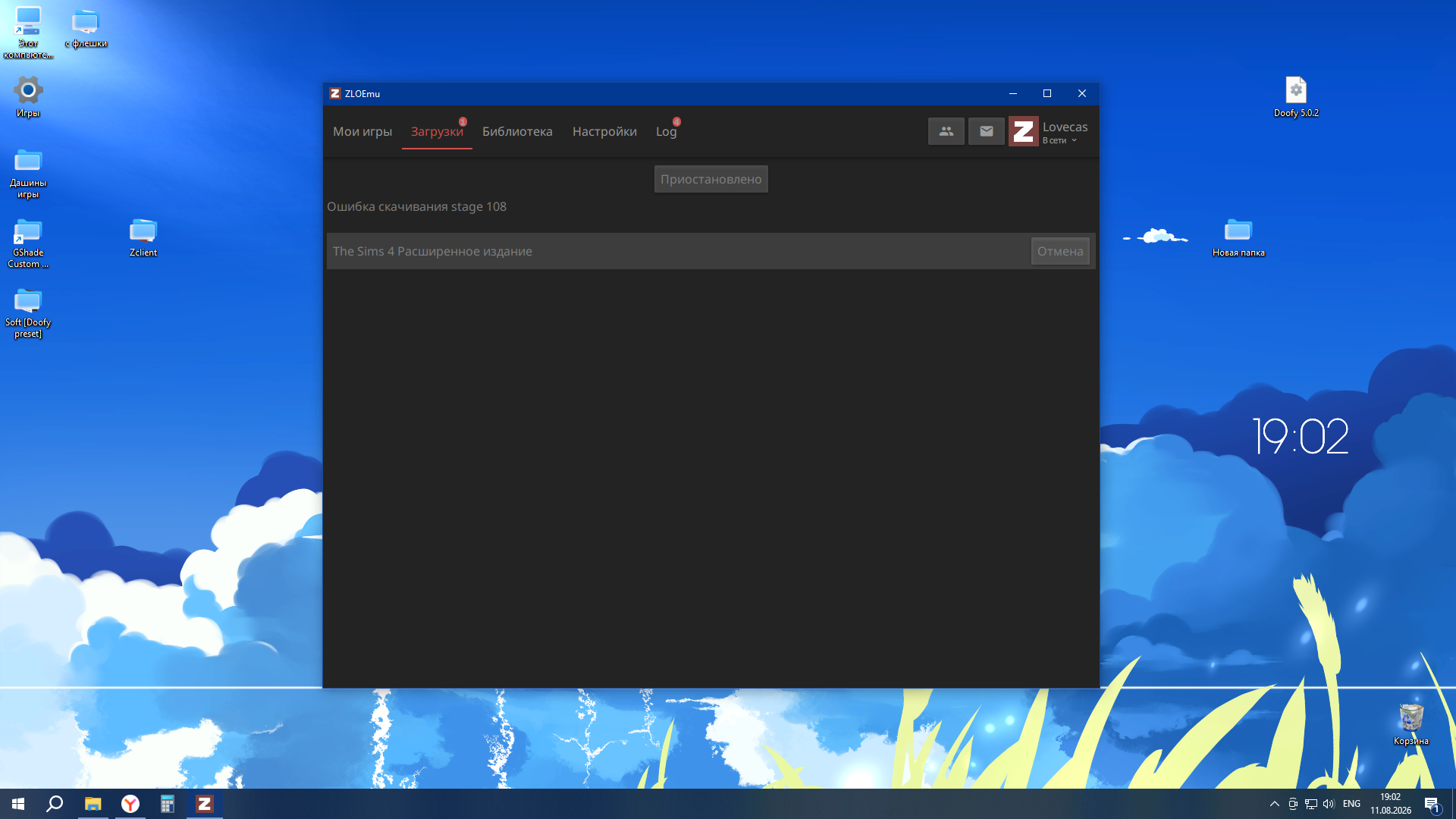The image size is (1456, 819).
Task: Switch to the Мои игры tab
Action: [362, 131]
